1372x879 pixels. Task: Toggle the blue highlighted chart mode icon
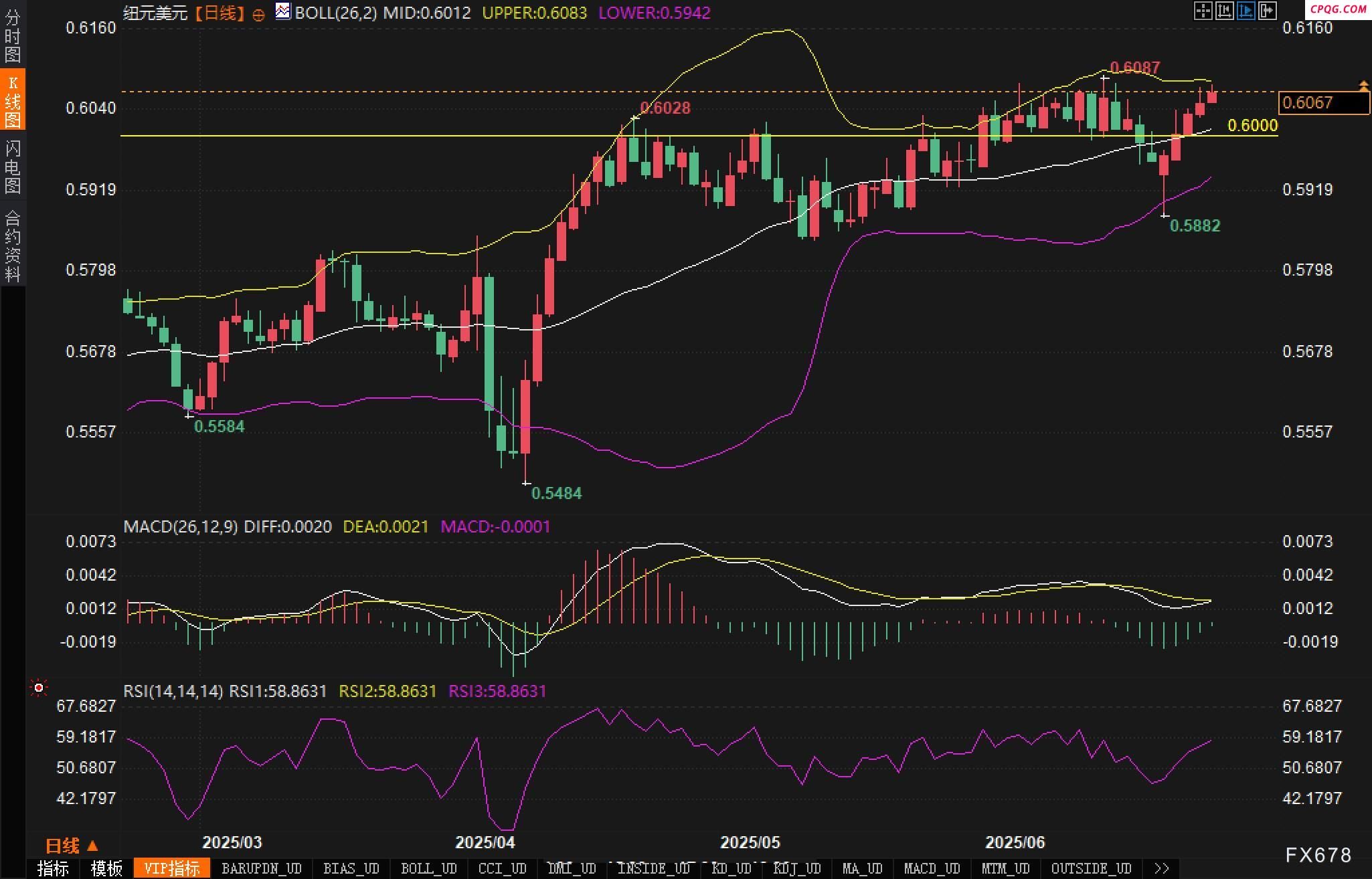1246,11
